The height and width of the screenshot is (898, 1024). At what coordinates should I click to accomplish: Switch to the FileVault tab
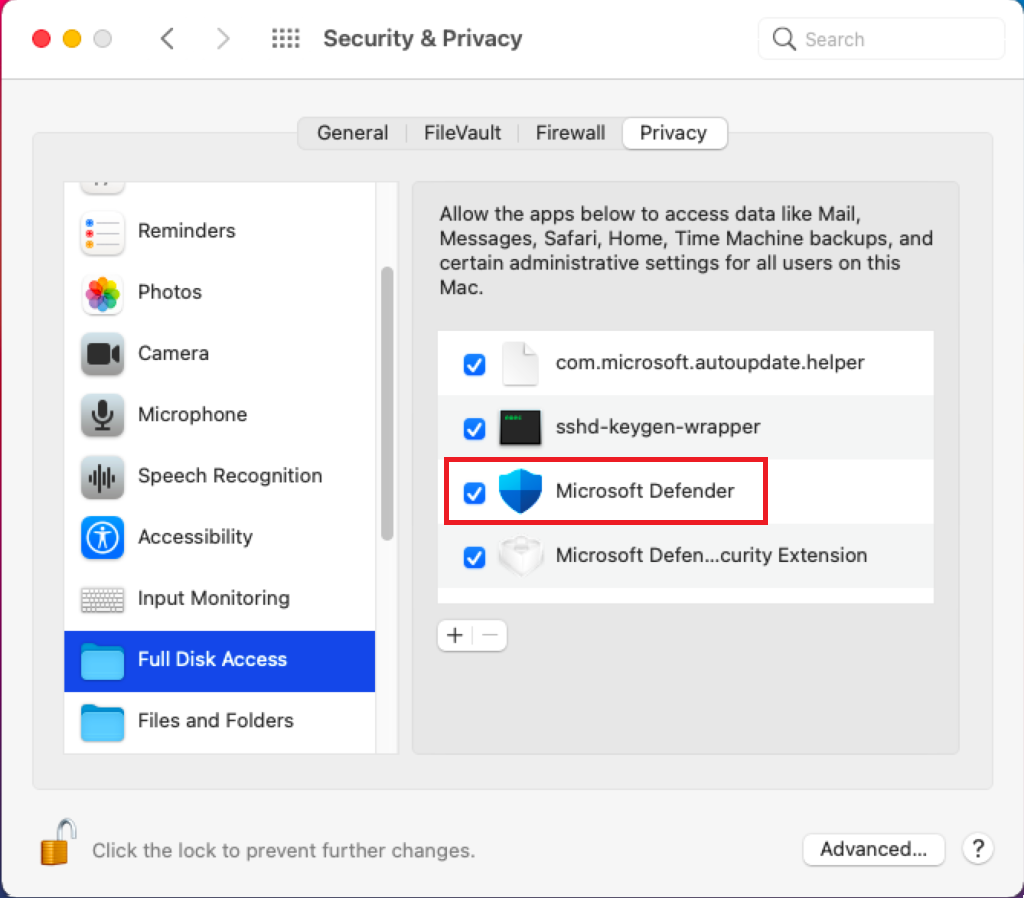[462, 133]
